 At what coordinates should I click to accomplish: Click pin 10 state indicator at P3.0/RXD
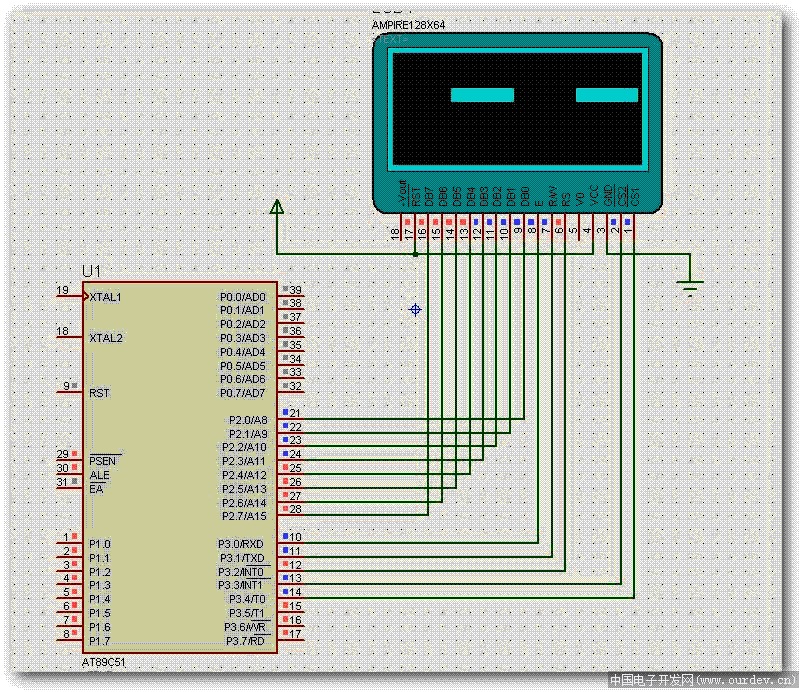(284, 537)
